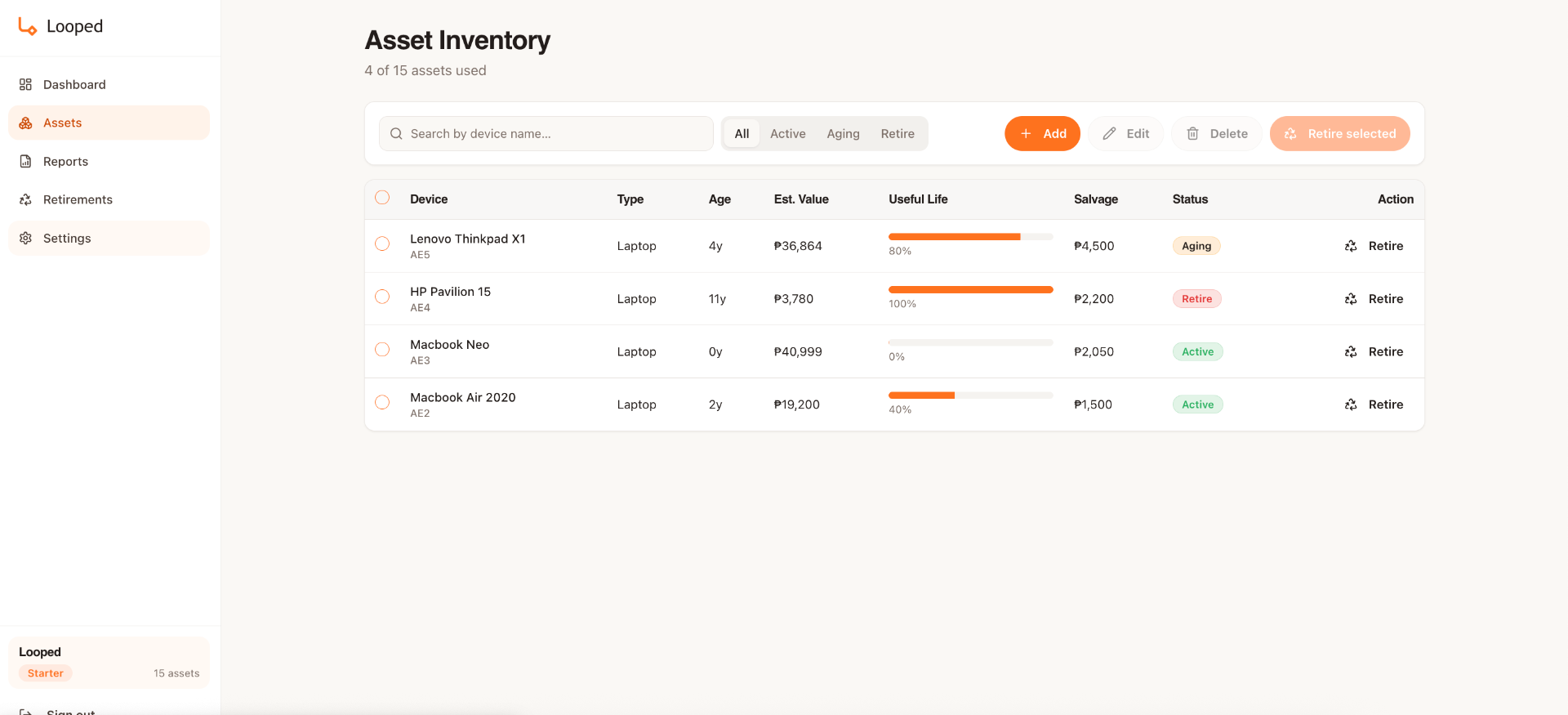Select the Lenovo Thinkpad X1 row checkbox
This screenshot has width=1568, height=715.
click(x=382, y=244)
